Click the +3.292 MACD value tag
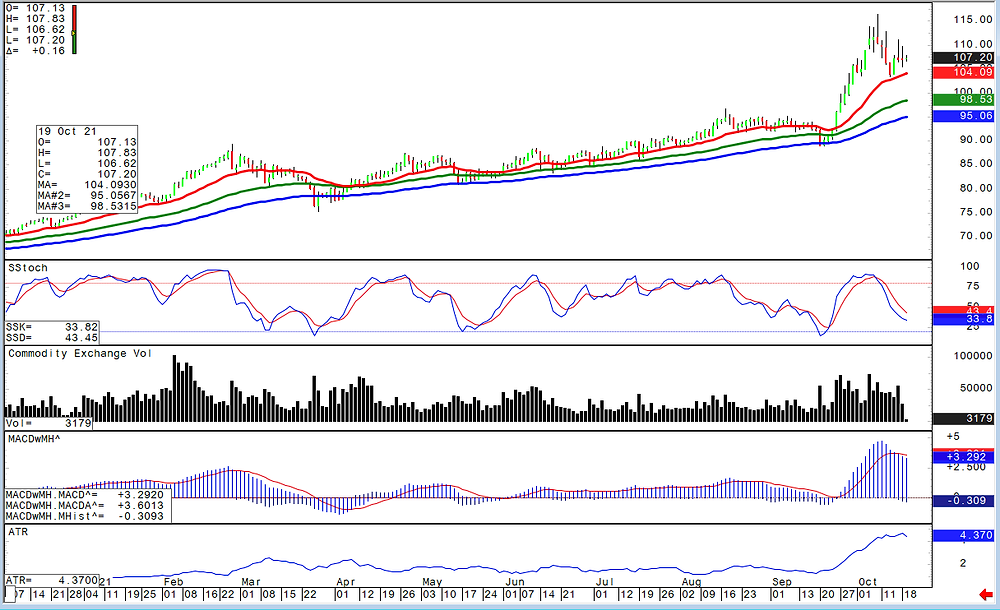 [963, 457]
